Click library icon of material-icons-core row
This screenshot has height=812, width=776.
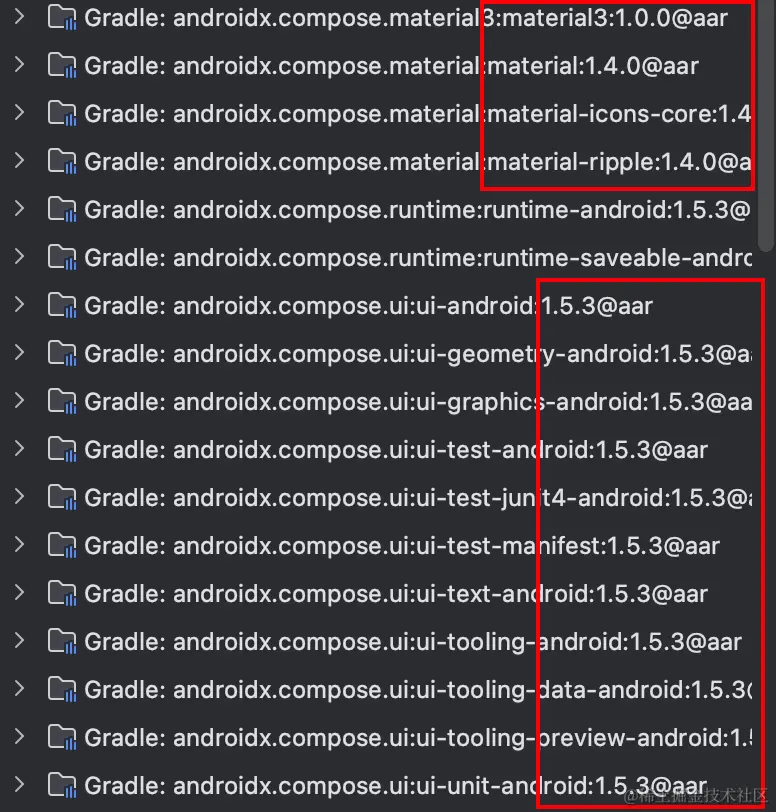[62, 113]
